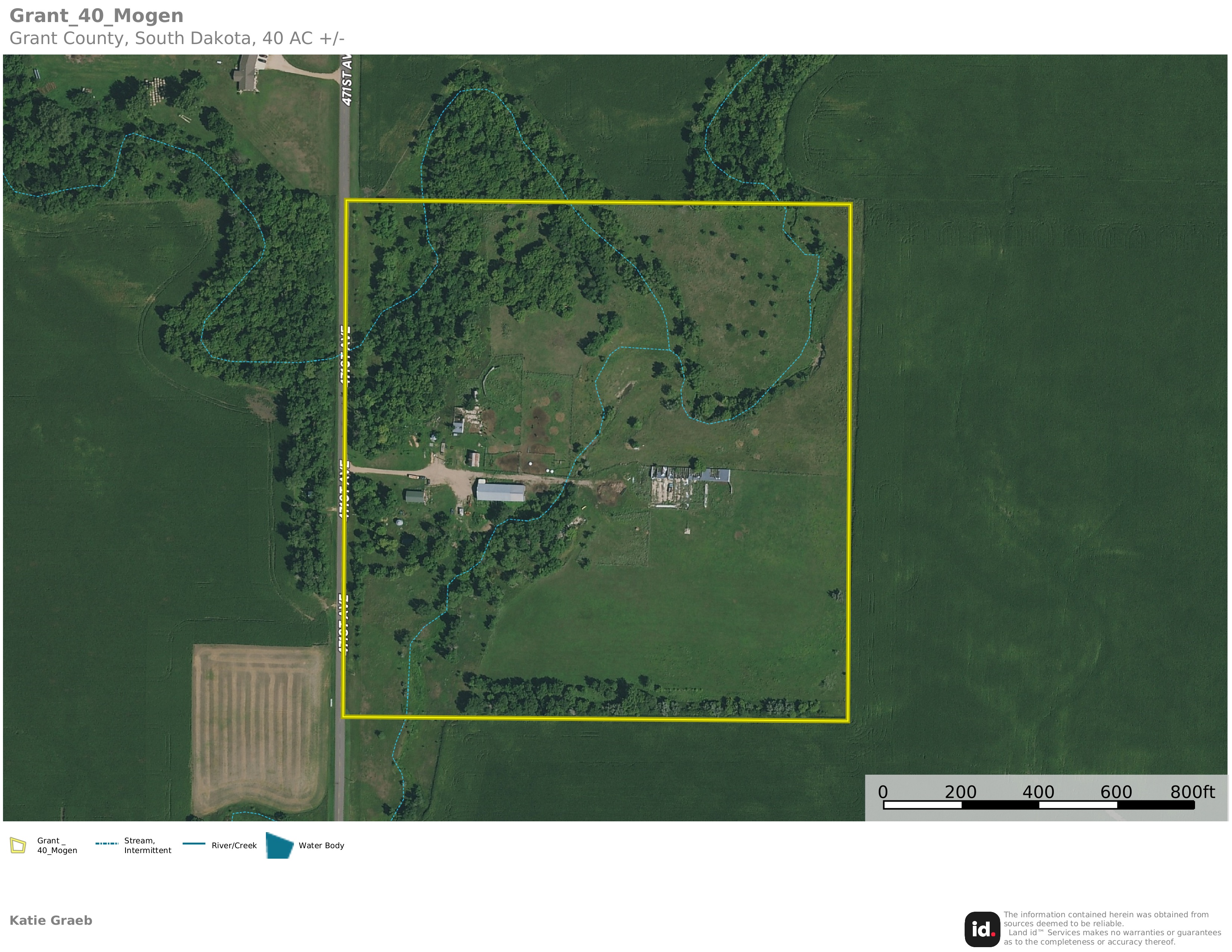This screenshot has width=1232, height=952.
Task: Click the Stream Intermittent dashed-line legend symbol
Action: tap(106, 844)
